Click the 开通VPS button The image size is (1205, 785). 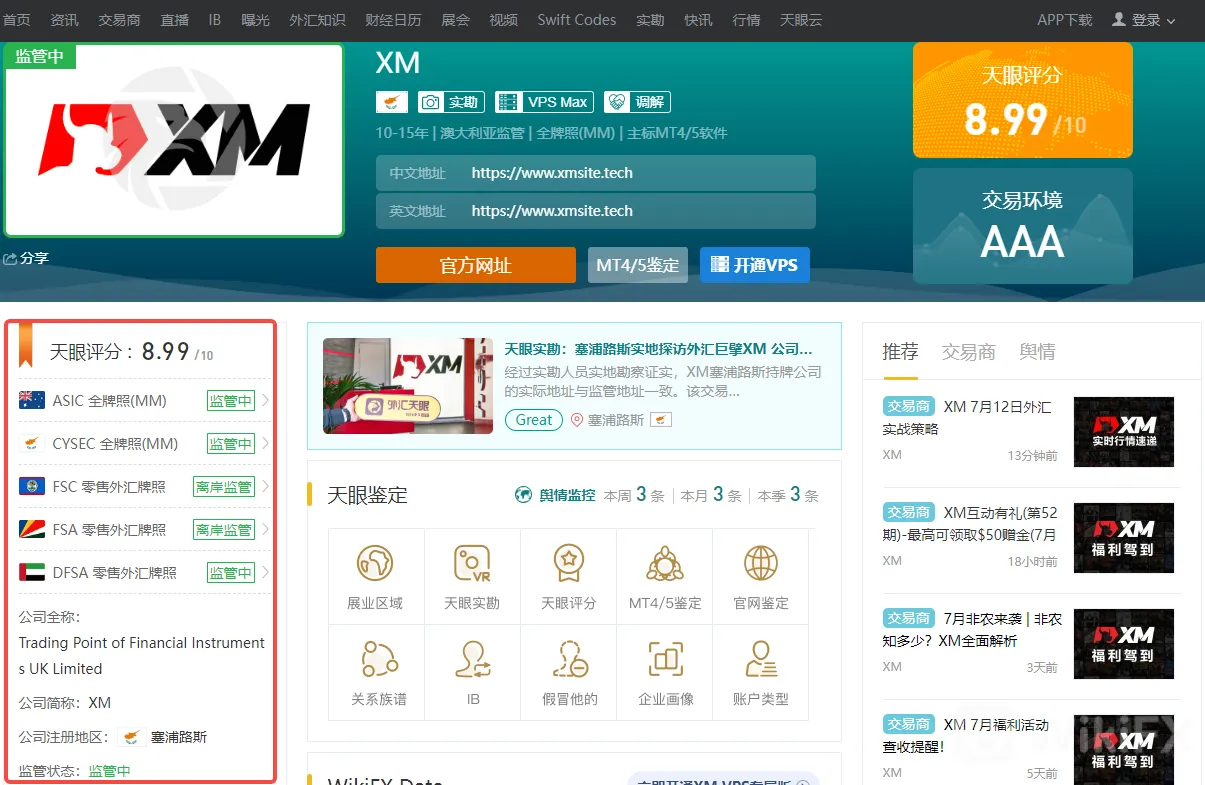[x=754, y=265]
